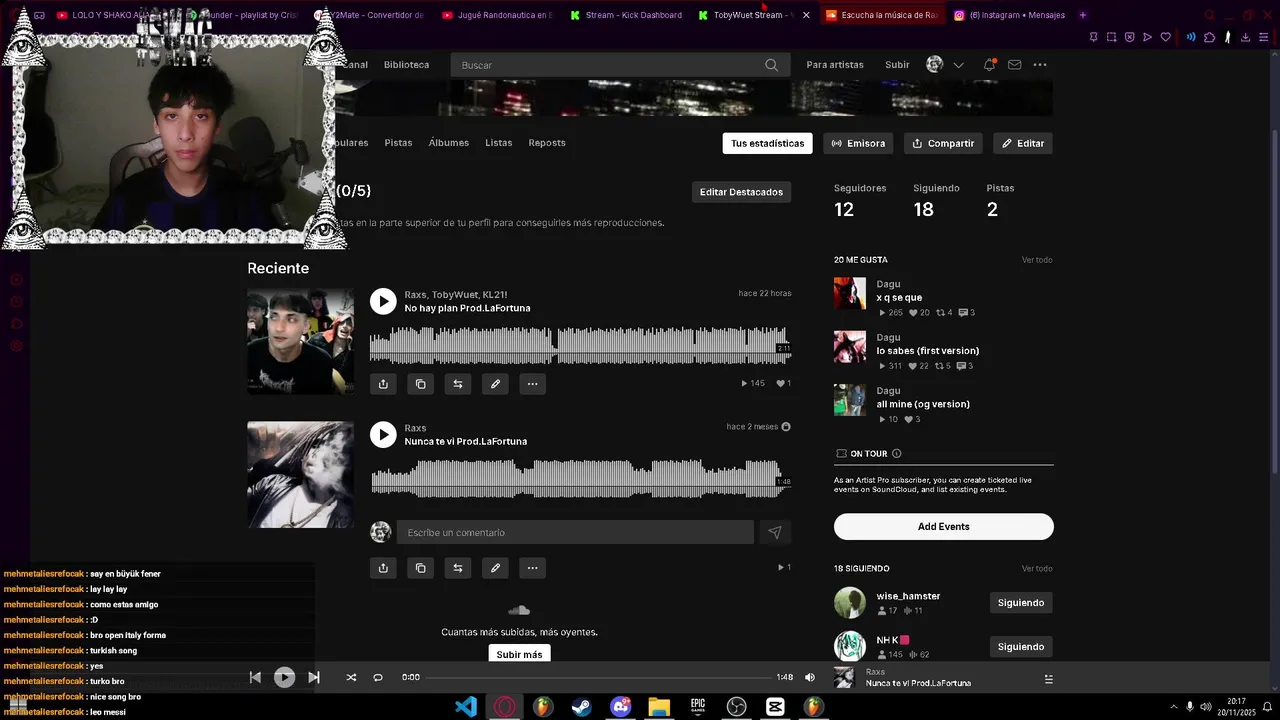This screenshot has width=1280, height=720.
Task: Open liked track x q se que
Action: tap(899, 298)
